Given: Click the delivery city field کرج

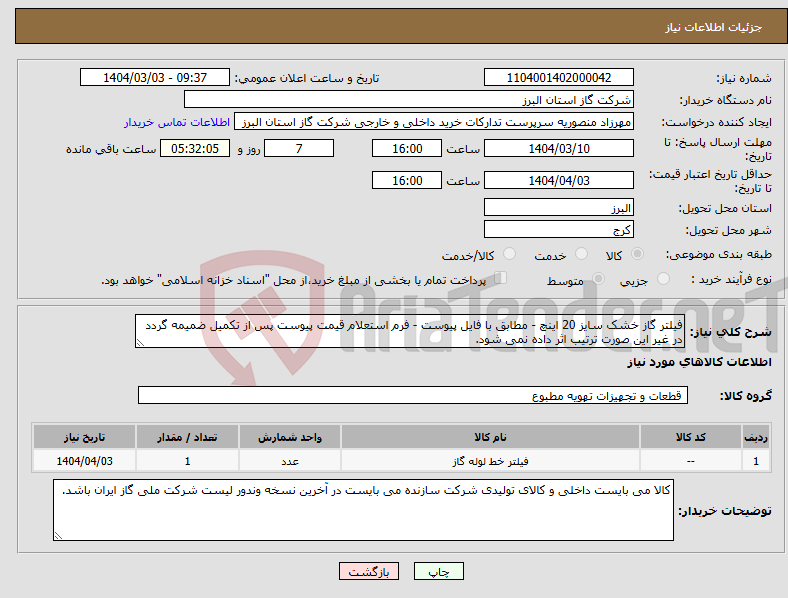Looking at the screenshot, I should [558, 229].
